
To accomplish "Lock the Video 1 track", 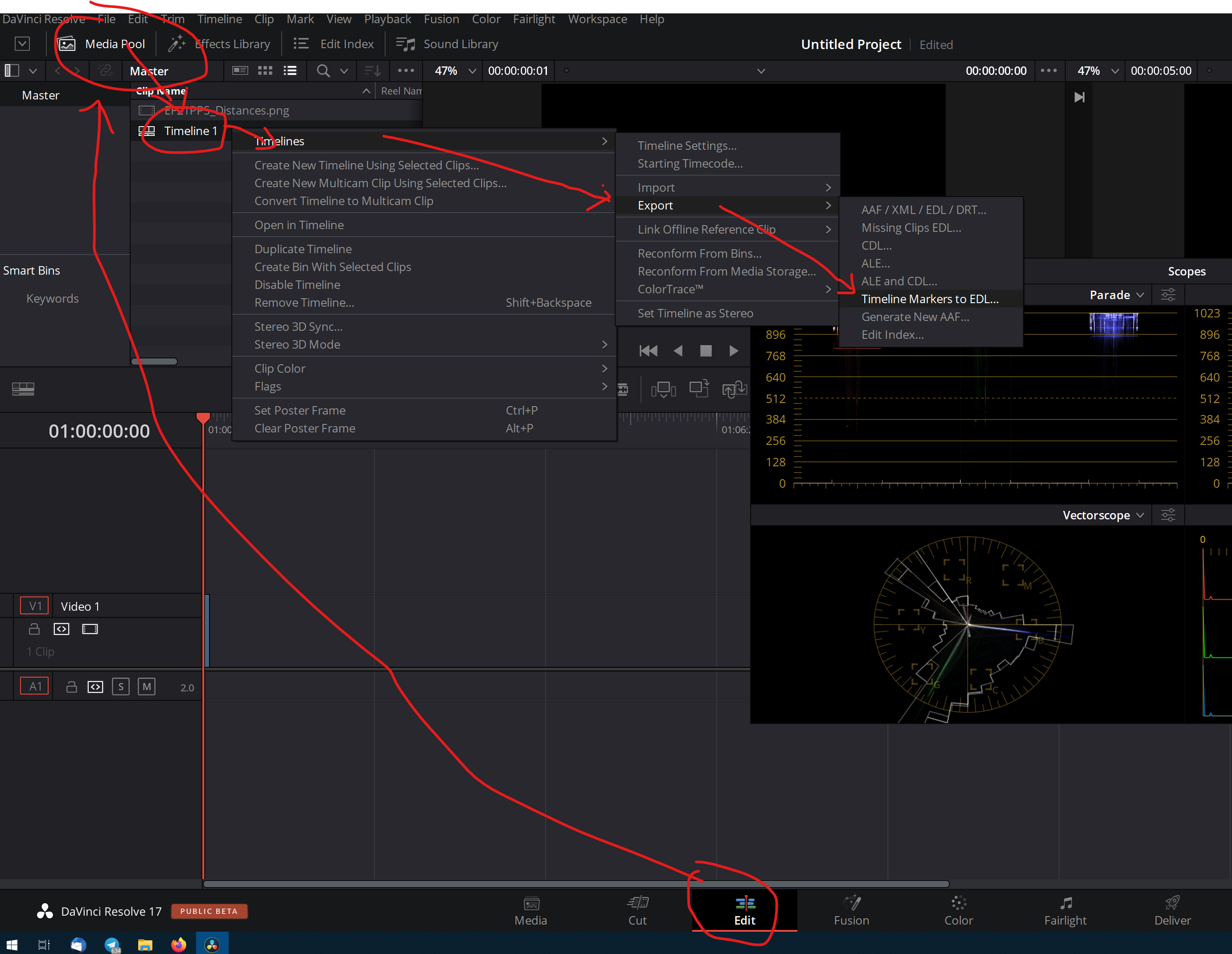I will [34, 629].
